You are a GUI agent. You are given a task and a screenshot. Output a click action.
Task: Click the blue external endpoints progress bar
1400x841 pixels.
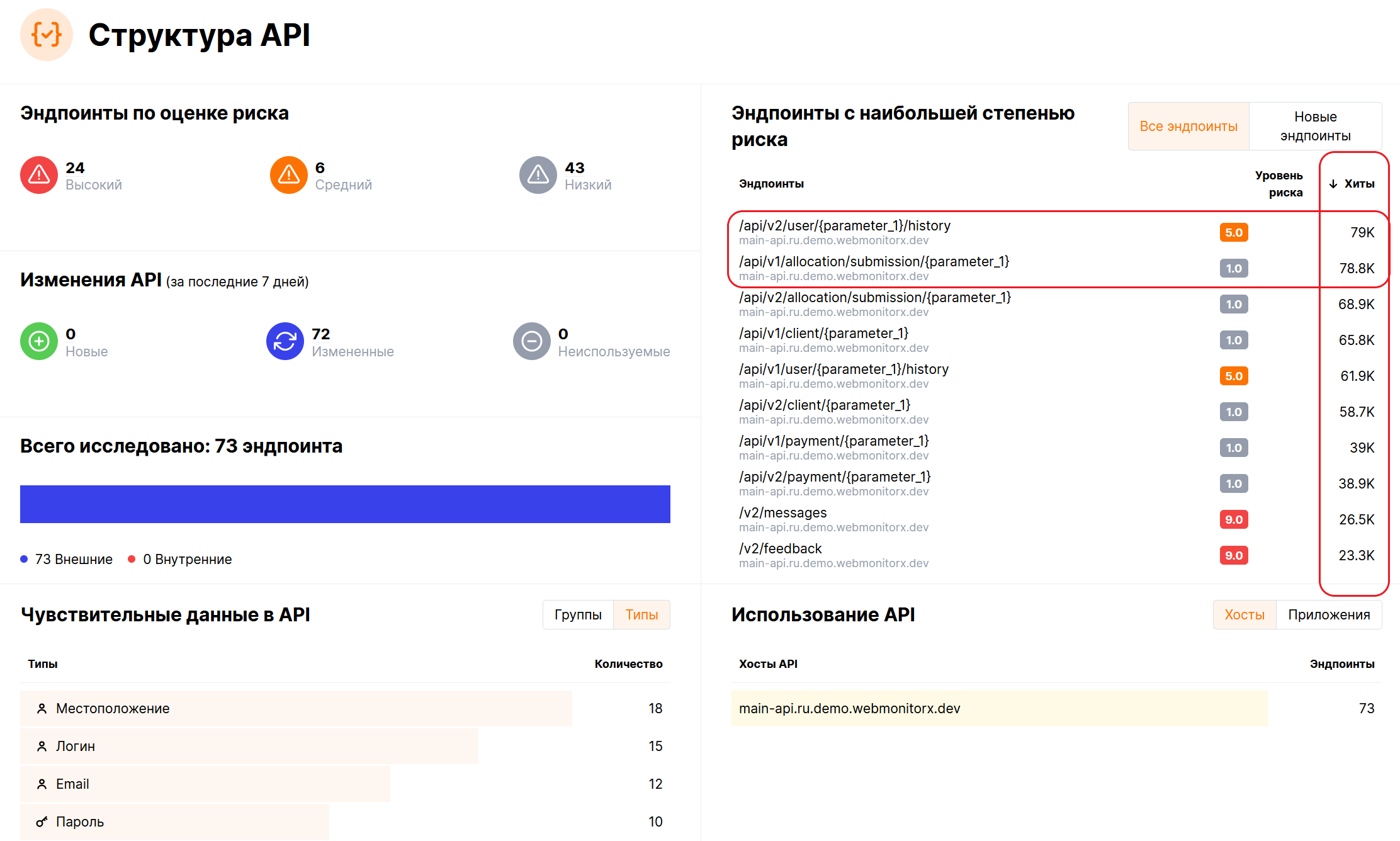click(345, 504)
